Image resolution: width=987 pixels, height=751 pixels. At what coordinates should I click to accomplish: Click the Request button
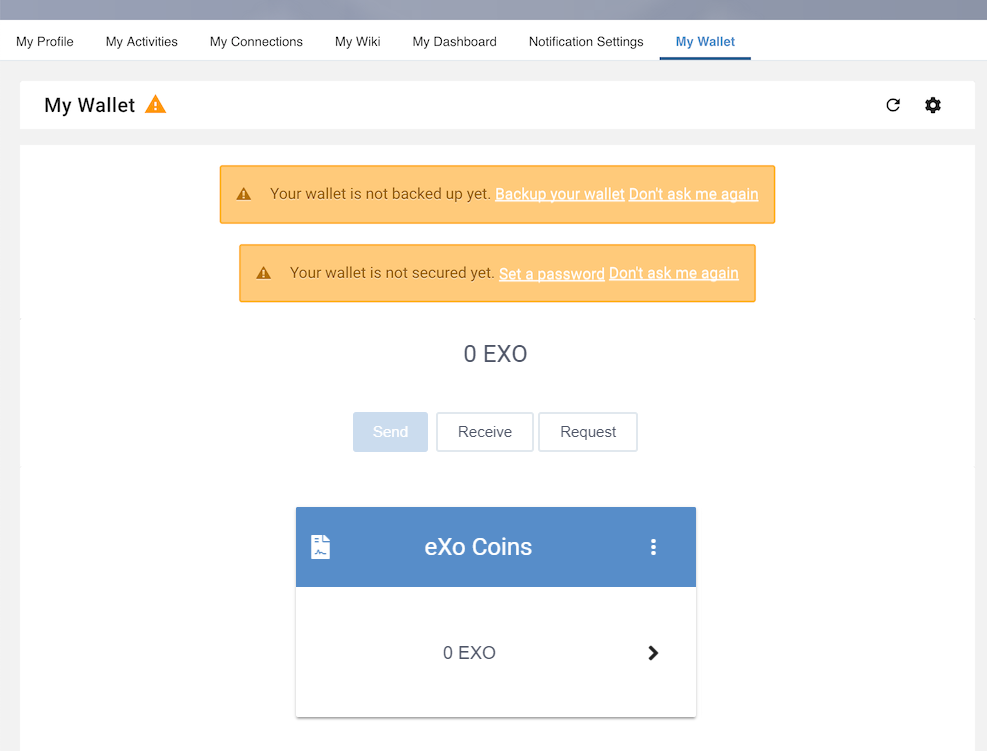pyautogui.click(x=588, y=432)
